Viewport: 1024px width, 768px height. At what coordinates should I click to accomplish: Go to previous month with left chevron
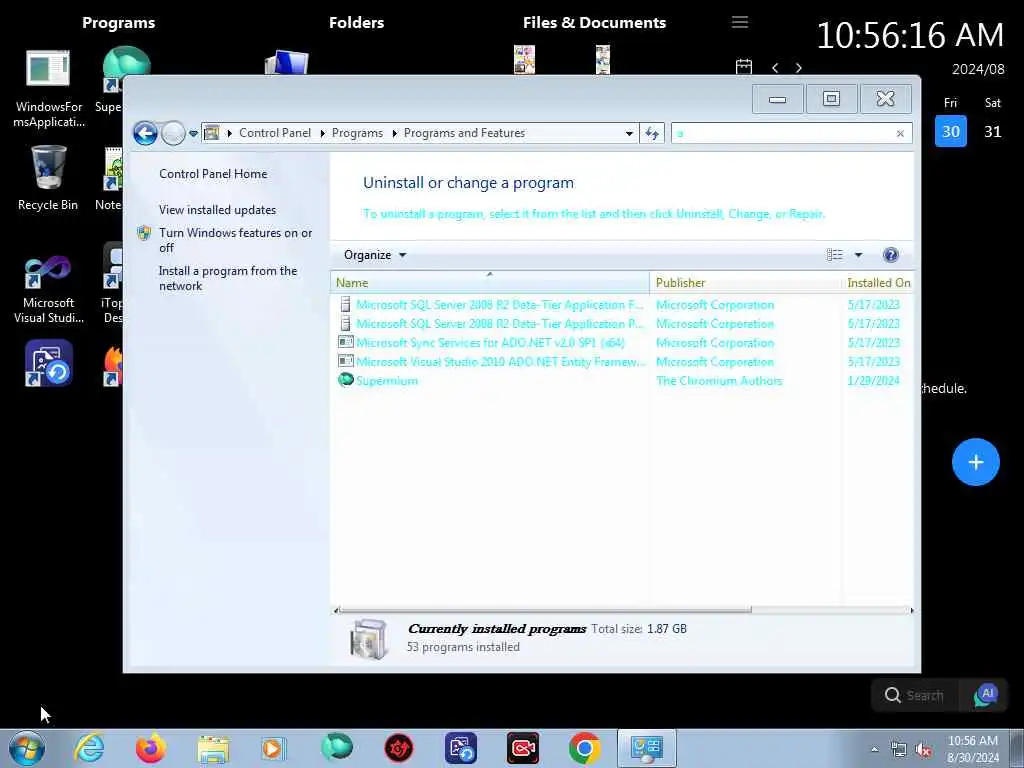point(775,68)
